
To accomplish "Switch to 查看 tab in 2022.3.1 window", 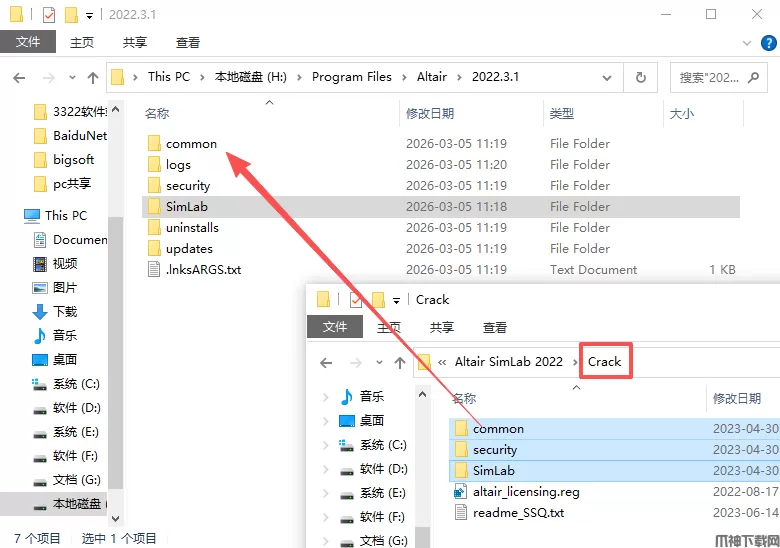I will (188, 43).
